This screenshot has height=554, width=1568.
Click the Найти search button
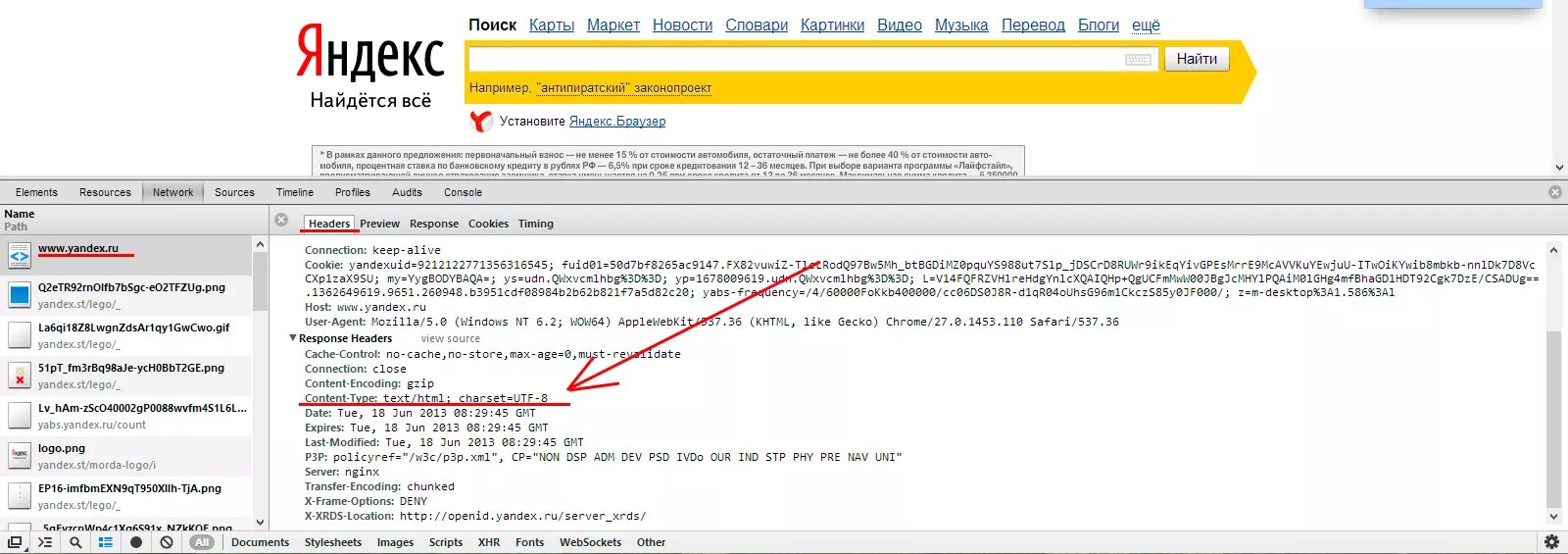tap(1197, 59)
